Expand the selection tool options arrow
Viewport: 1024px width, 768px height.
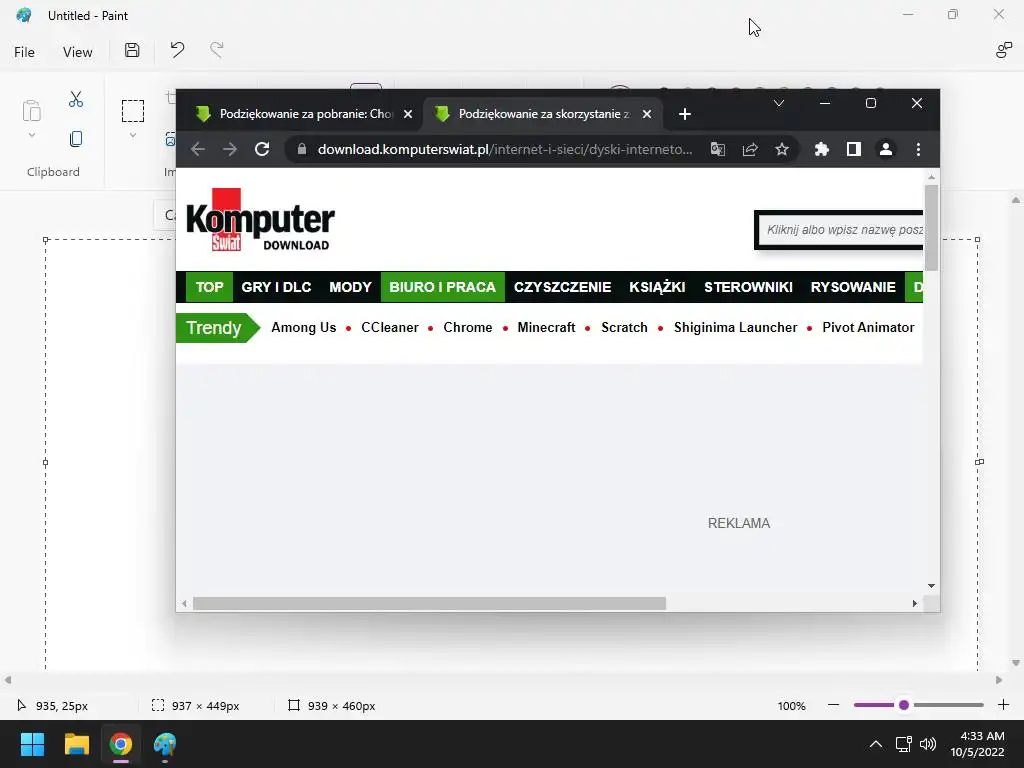[133, 135]
